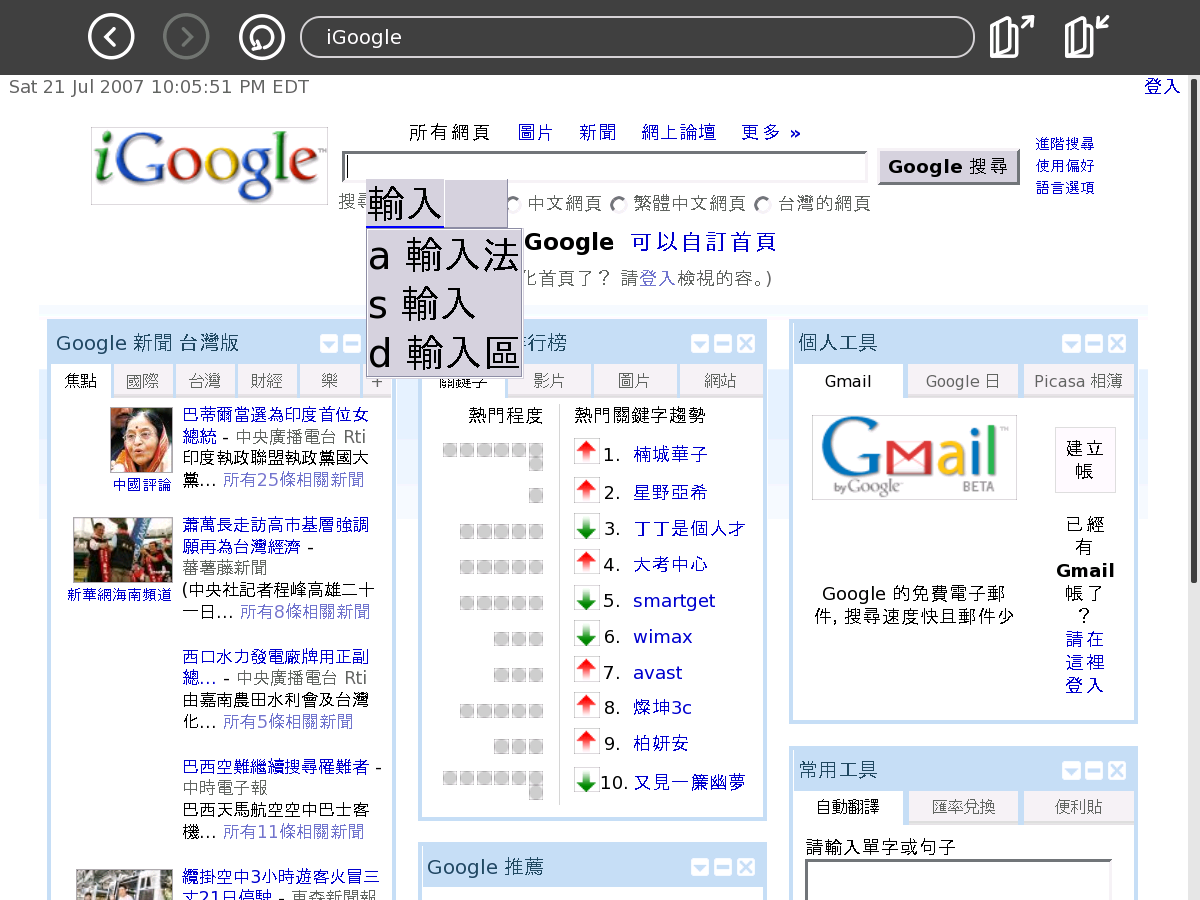
Task: Click the red up arrow beside 楠城華子
Action: [x=586, y=452]
